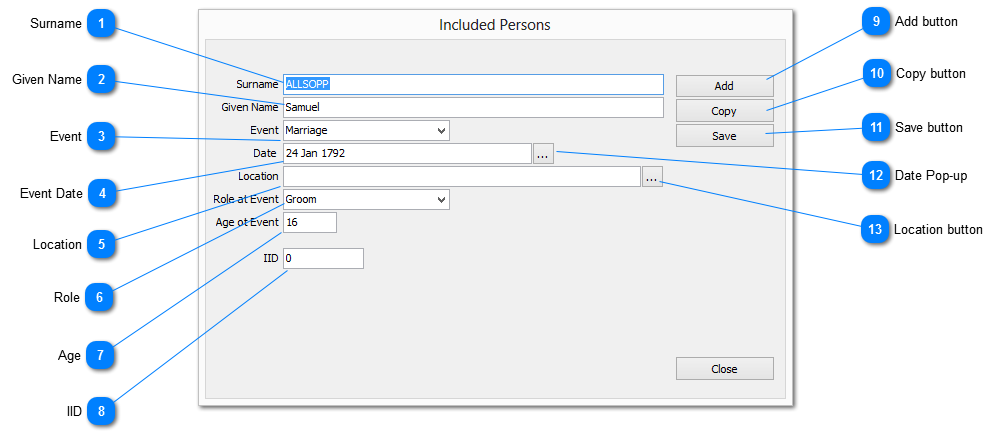Screen dimensions: 999x436
Task: Save the included person record
Action: pyautogui.click(x=724, y=136)
